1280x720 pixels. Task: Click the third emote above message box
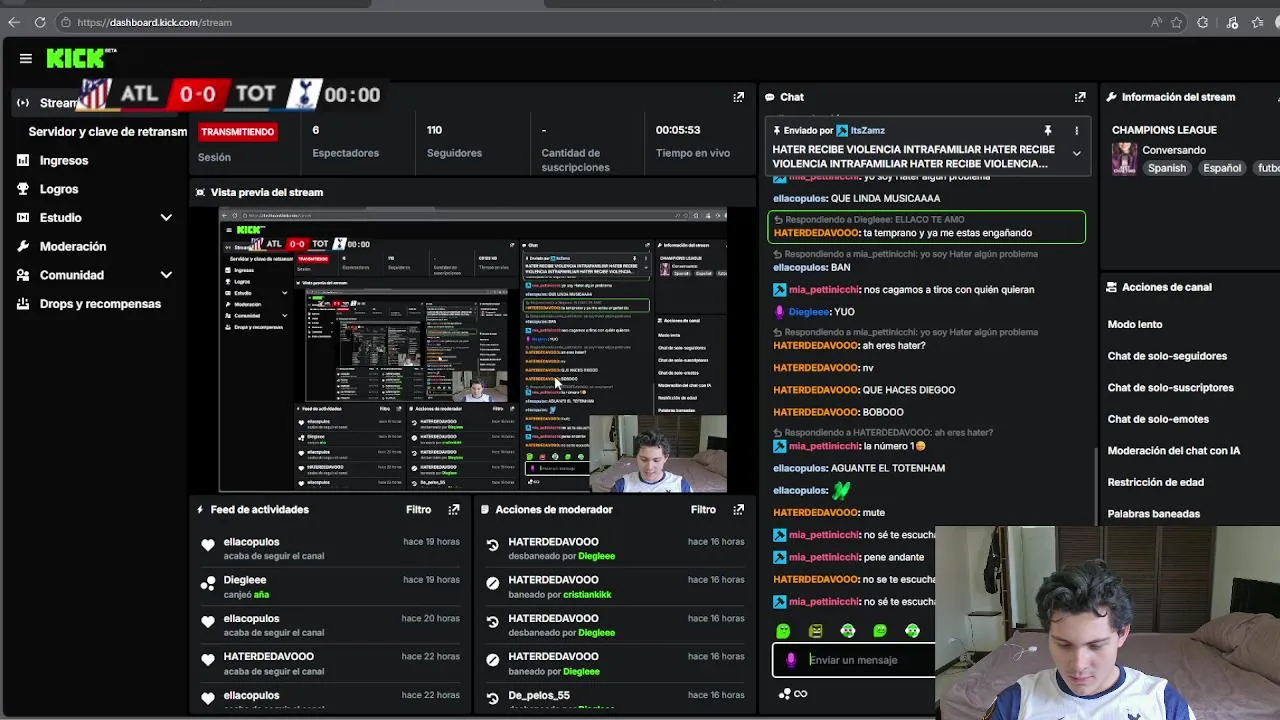(x=848, y=631)
